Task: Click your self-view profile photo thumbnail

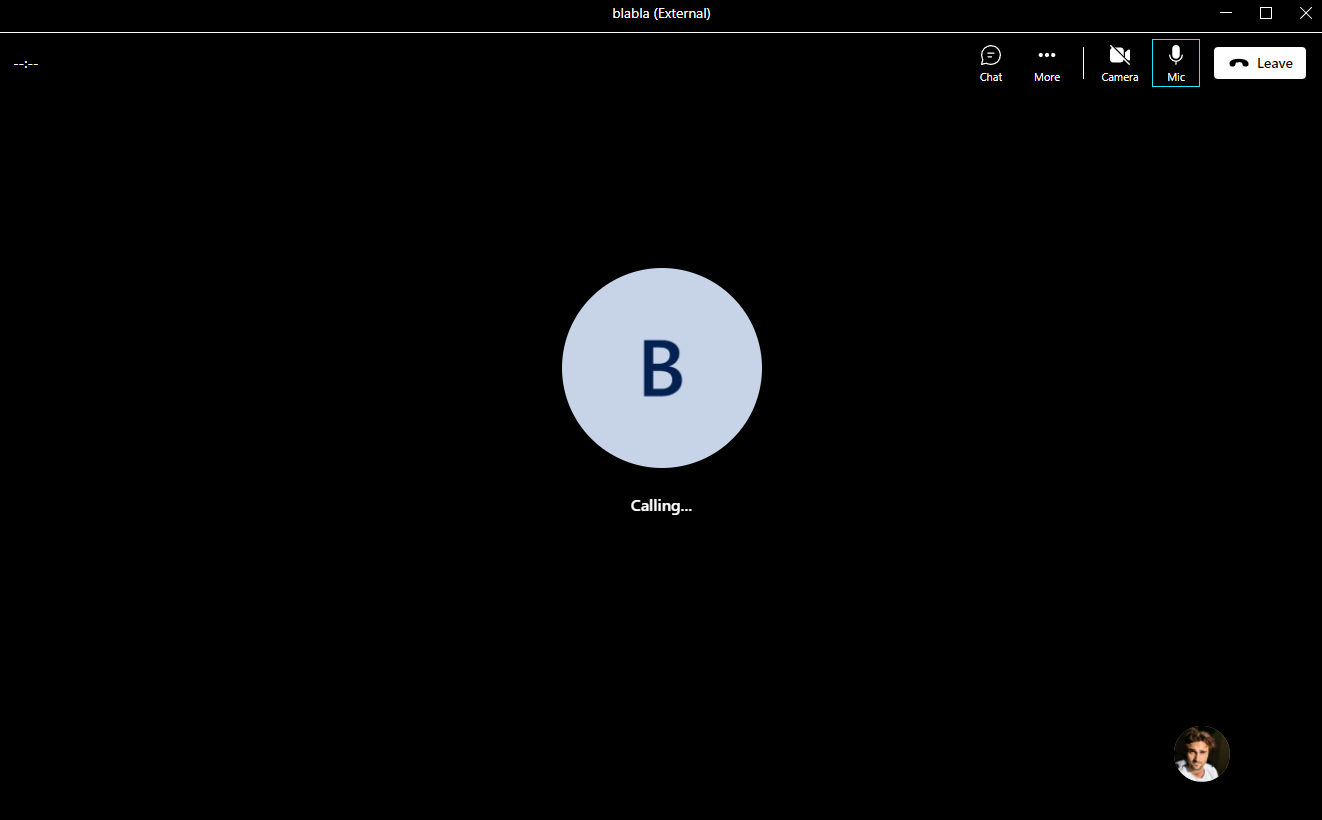Action: [x=1201, y=754]
